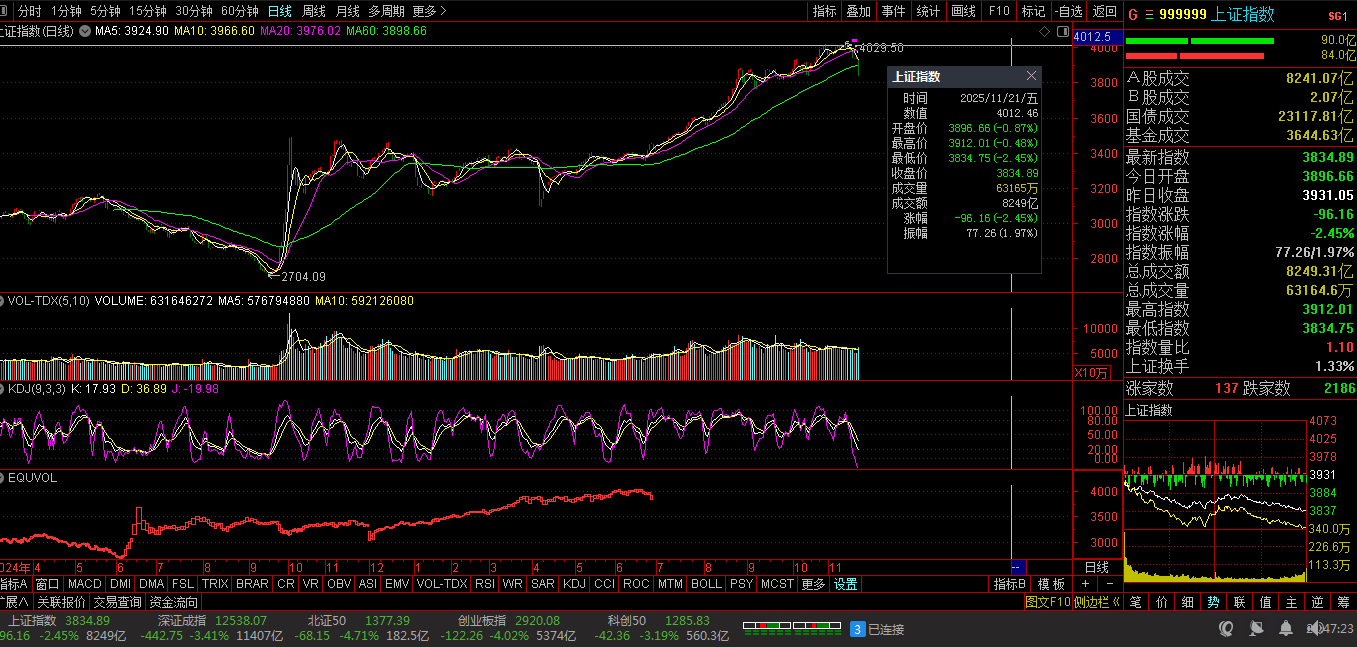The width and height of the screenshot is (1357, 647).
Task: Switch to the 筹 tab in sidebar
Action: tap(1343, 602)
